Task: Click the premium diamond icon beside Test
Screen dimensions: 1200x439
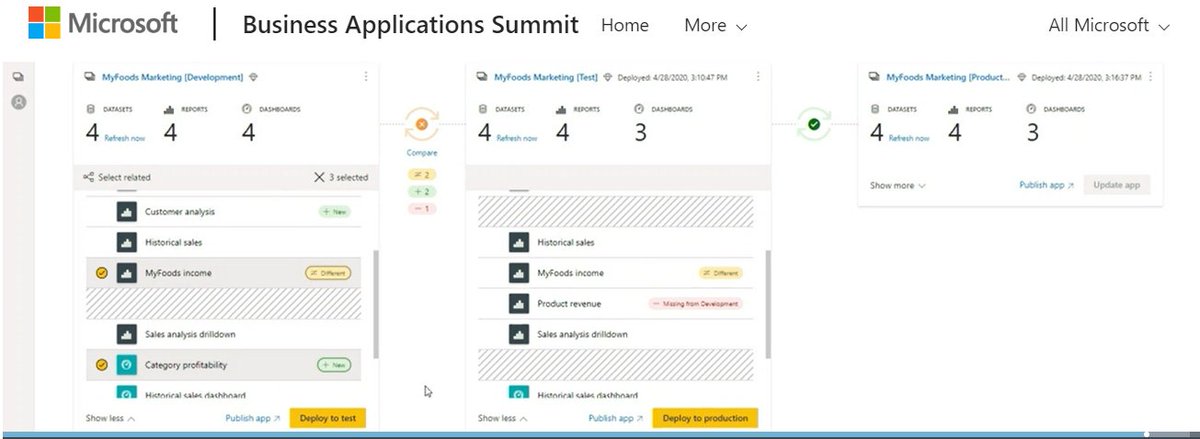Action: click(x=607, y=76)
